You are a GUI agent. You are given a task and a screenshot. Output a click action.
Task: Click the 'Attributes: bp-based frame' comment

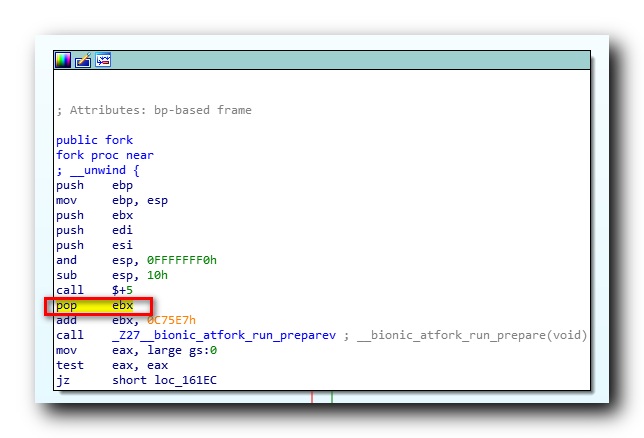coord(154,110)
